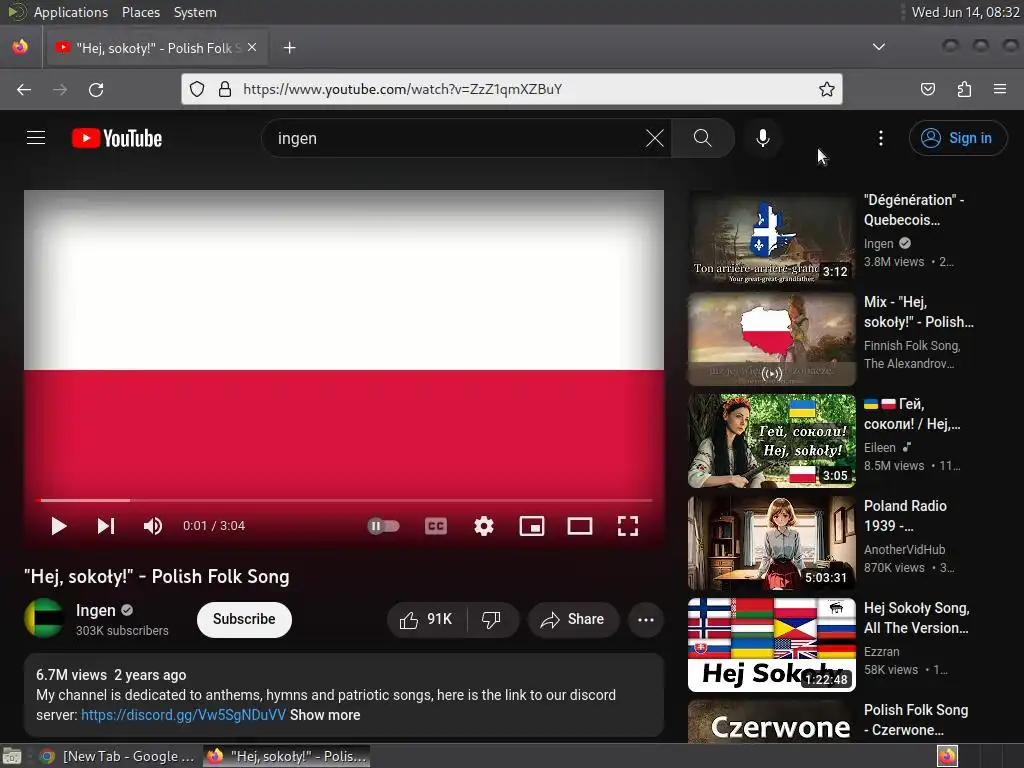1024x768 pixels.
Task: Open the Mix - "Hej, sokoły!" playlist thumbnail
Action: 772,340
